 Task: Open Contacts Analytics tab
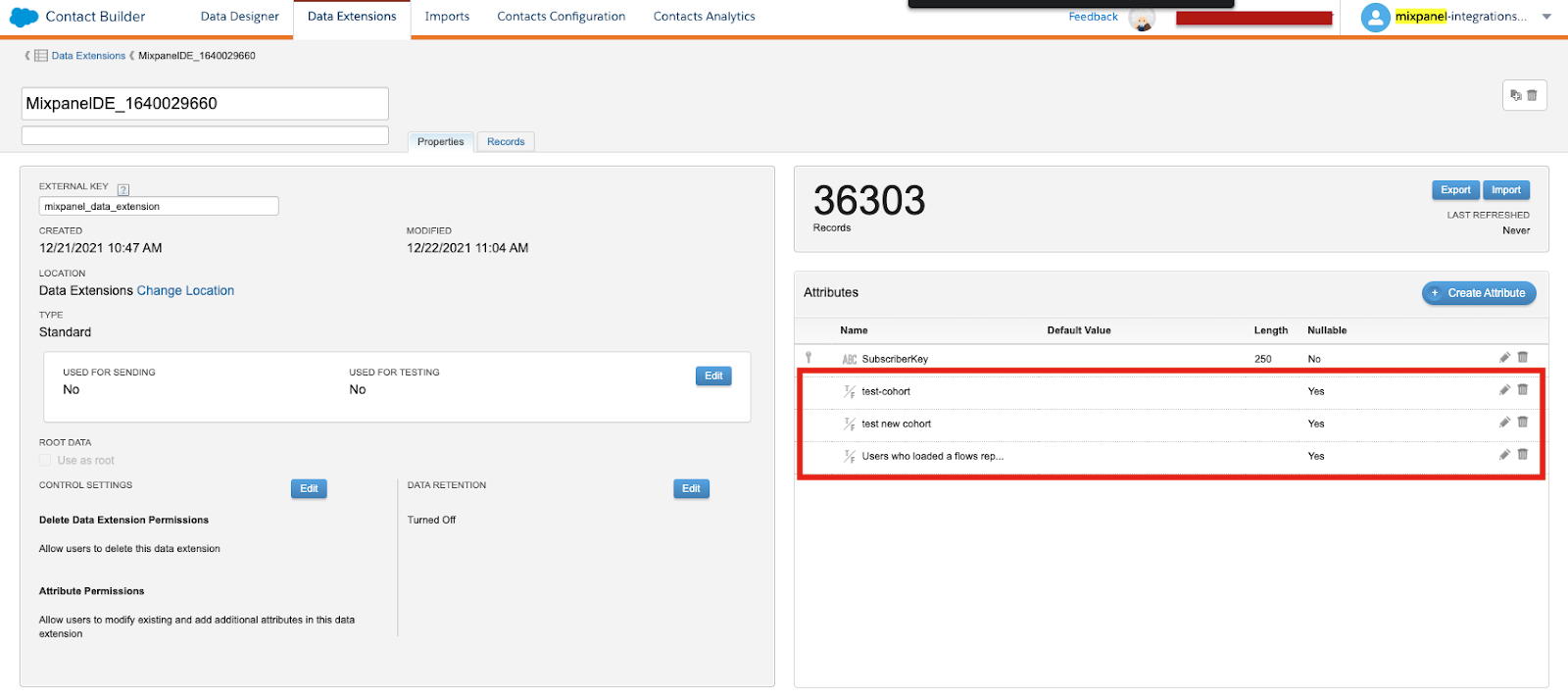point(704,17)
